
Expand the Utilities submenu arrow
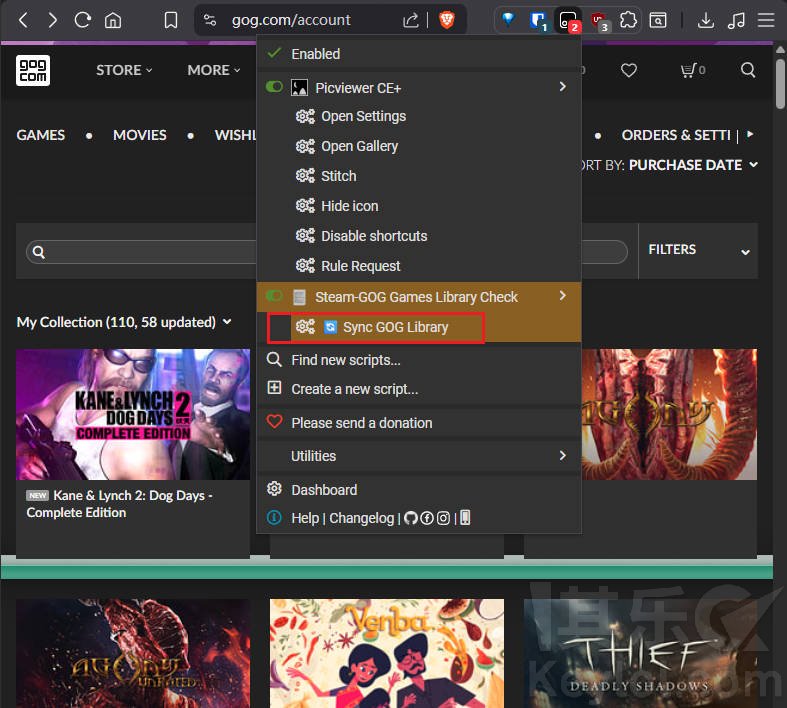pos(562,456)
